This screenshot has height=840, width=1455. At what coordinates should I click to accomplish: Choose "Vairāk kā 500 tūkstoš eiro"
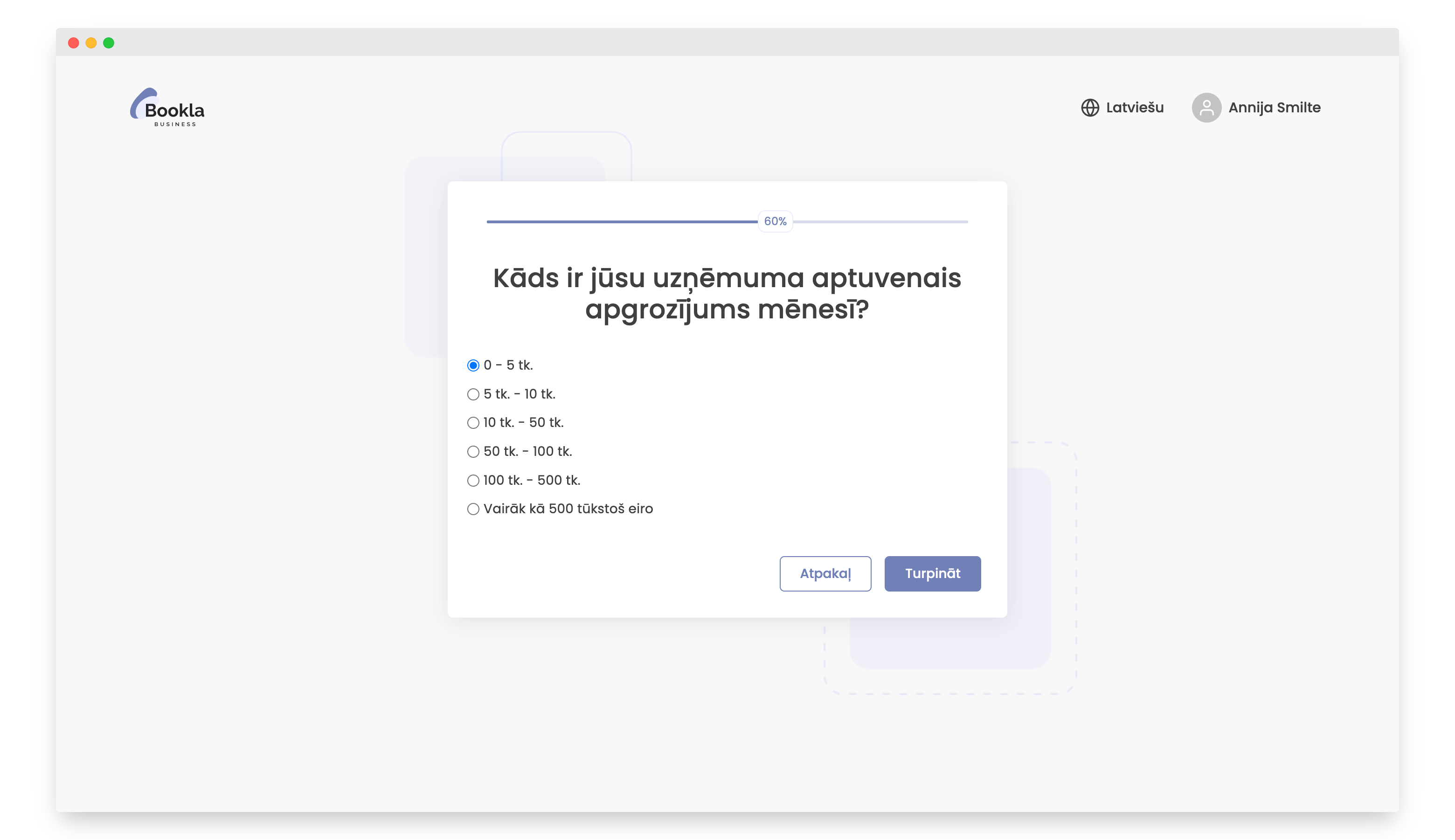click(x=473, y=508)
